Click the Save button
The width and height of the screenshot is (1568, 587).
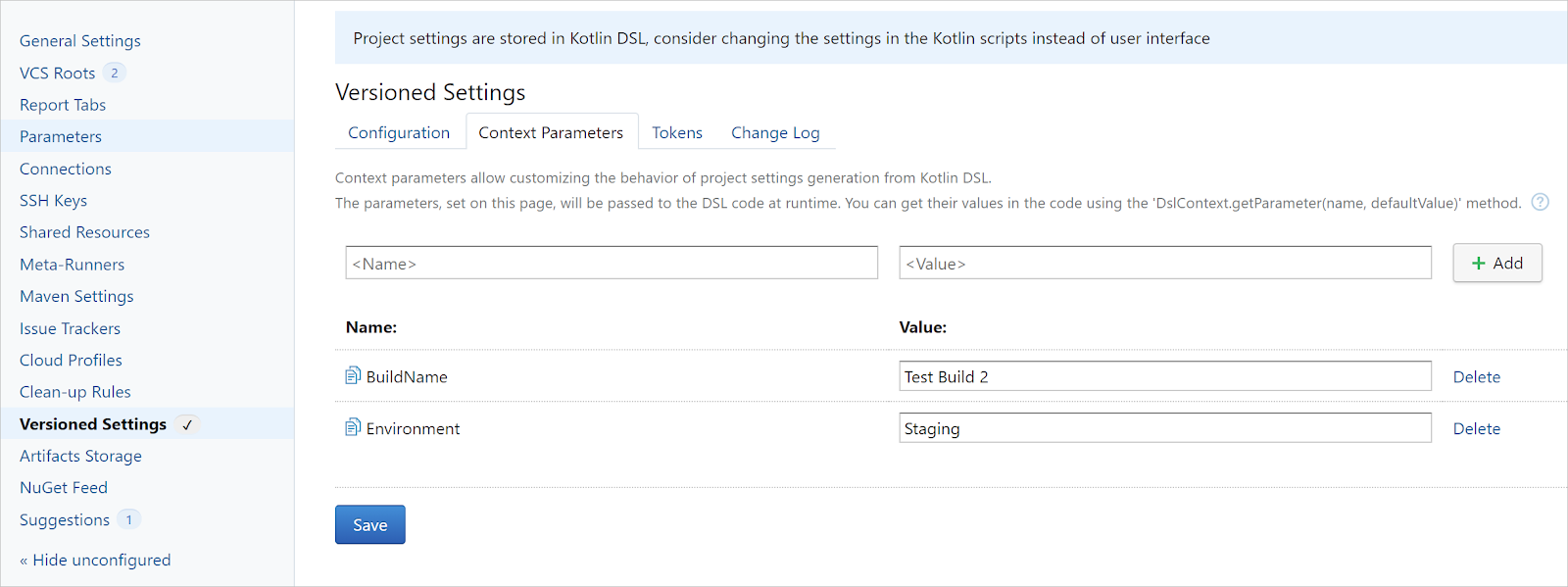370,524
